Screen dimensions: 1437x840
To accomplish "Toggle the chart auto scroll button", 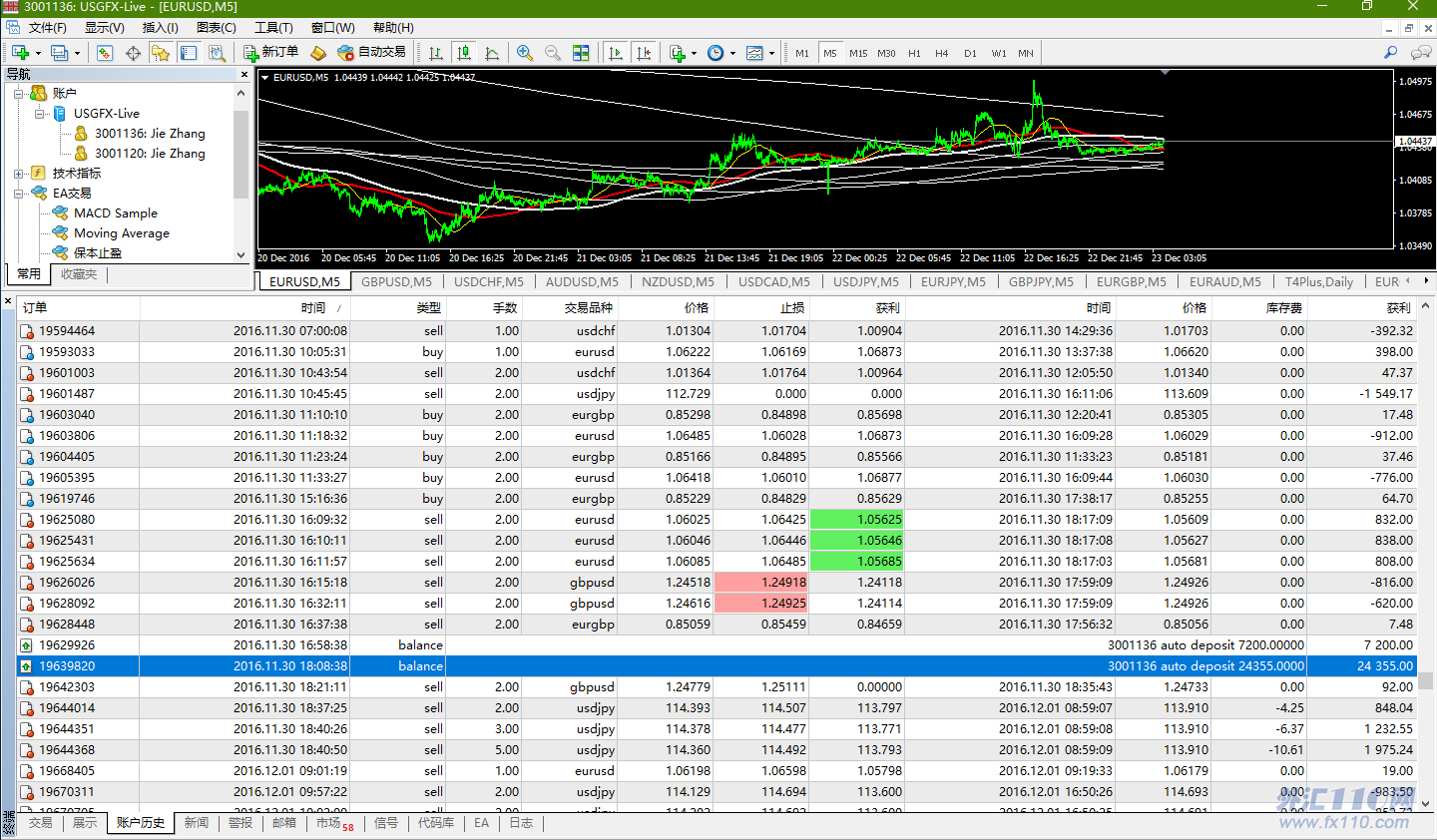I will click(x=616, y=53).
